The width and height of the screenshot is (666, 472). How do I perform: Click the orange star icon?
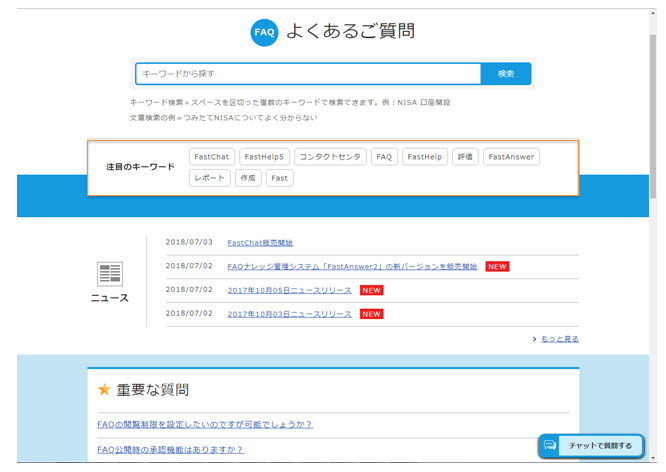click(x=104, y=390)
